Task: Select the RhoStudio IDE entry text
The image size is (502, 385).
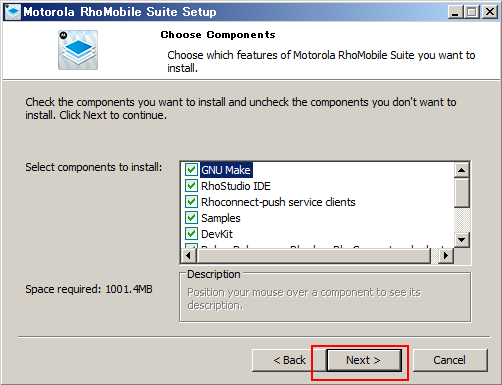Action: coord(236,186)
